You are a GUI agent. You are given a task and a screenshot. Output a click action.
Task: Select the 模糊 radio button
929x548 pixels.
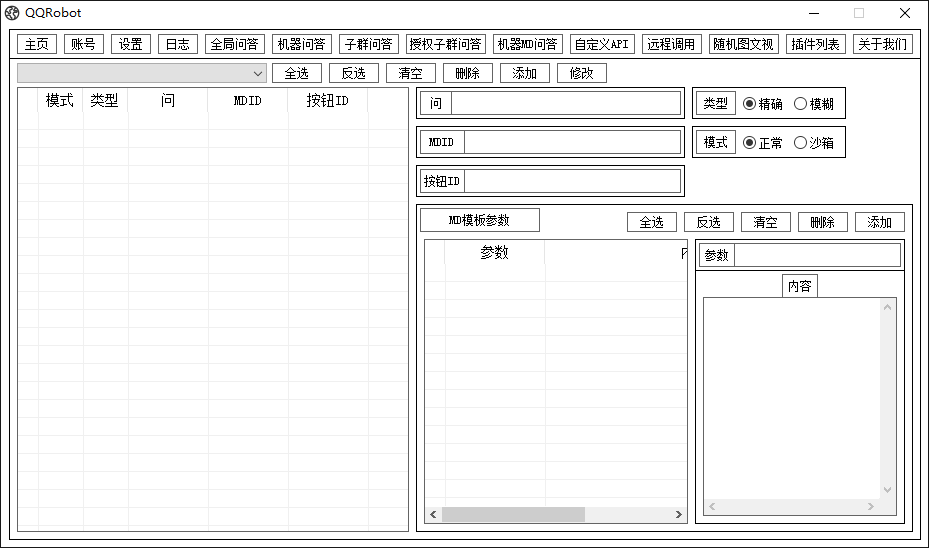click(x=800, y=104)
